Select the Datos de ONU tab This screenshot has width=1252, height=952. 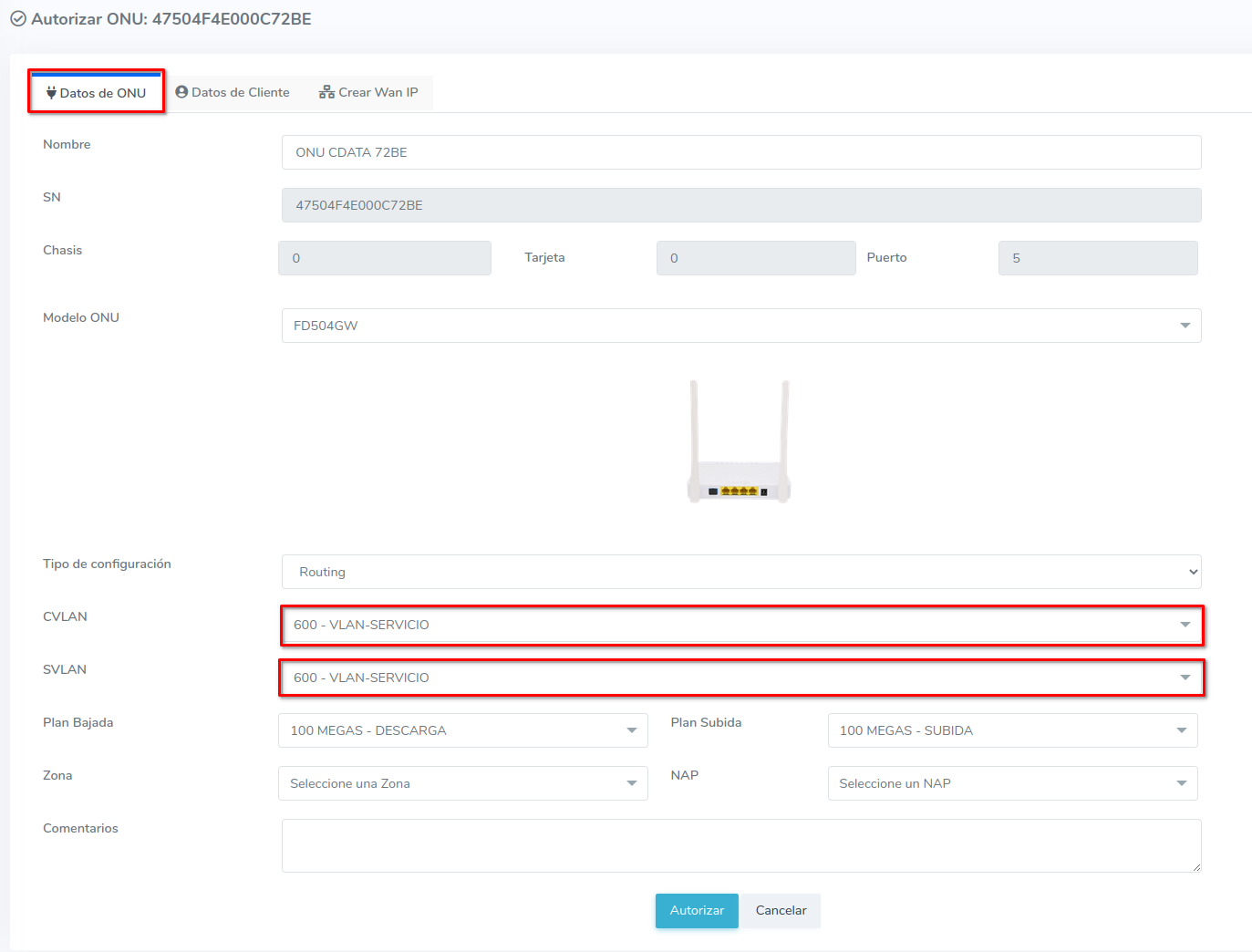click(x=97, y=93)
